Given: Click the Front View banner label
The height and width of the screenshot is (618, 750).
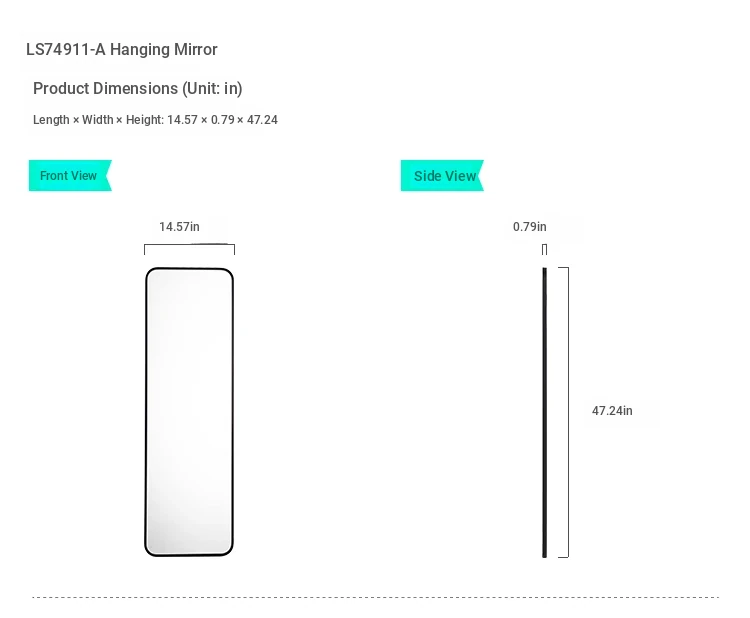Looking at the screenshot, I should point(68,176).
